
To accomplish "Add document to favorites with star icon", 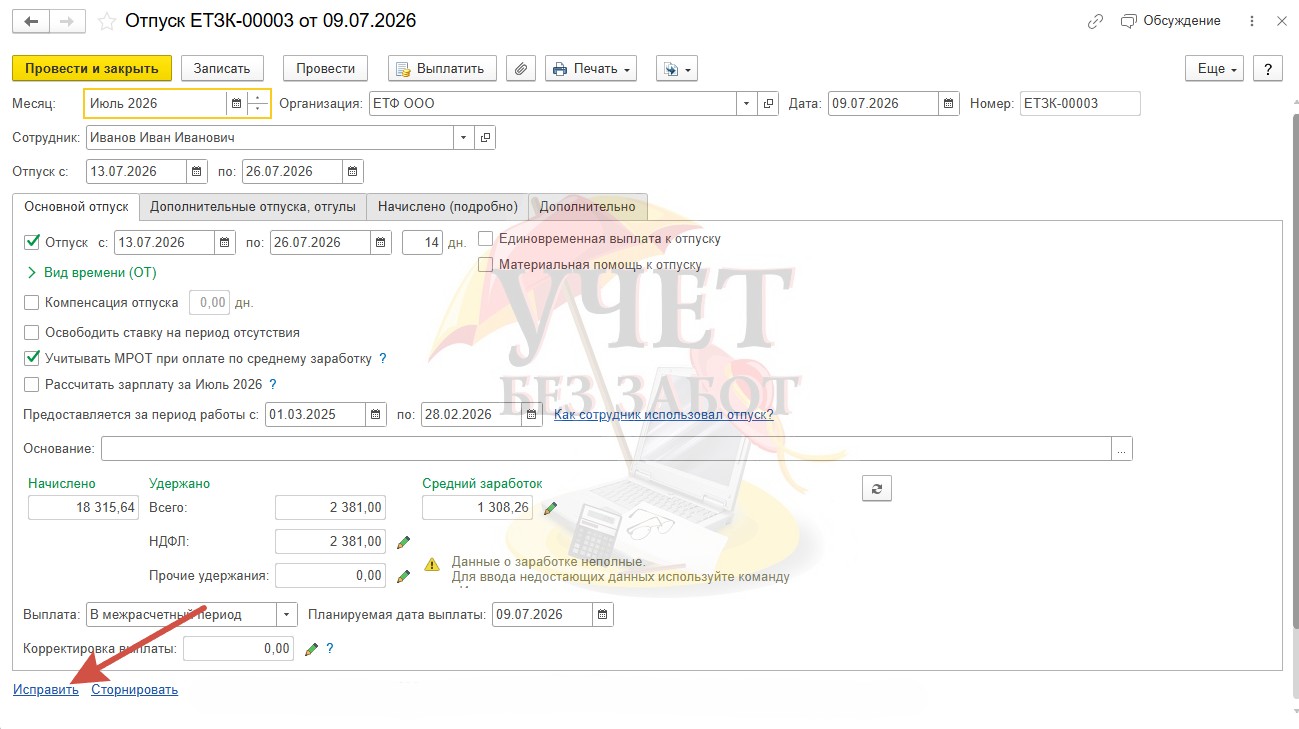I will tap(107, 21).
